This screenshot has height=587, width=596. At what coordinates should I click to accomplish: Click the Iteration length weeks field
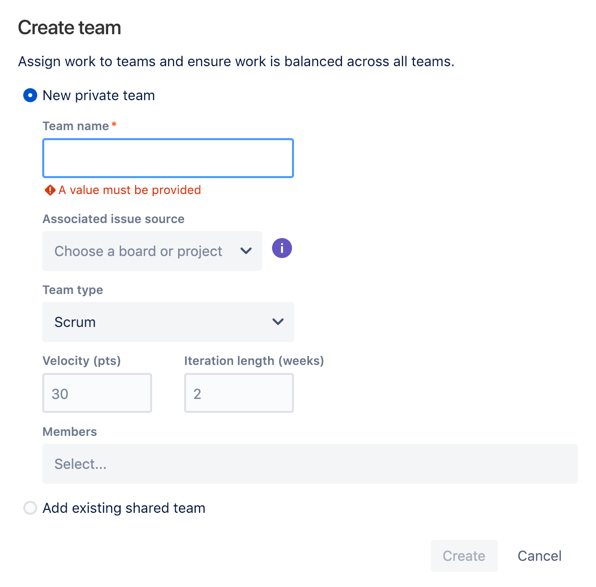tap(239, 393)
